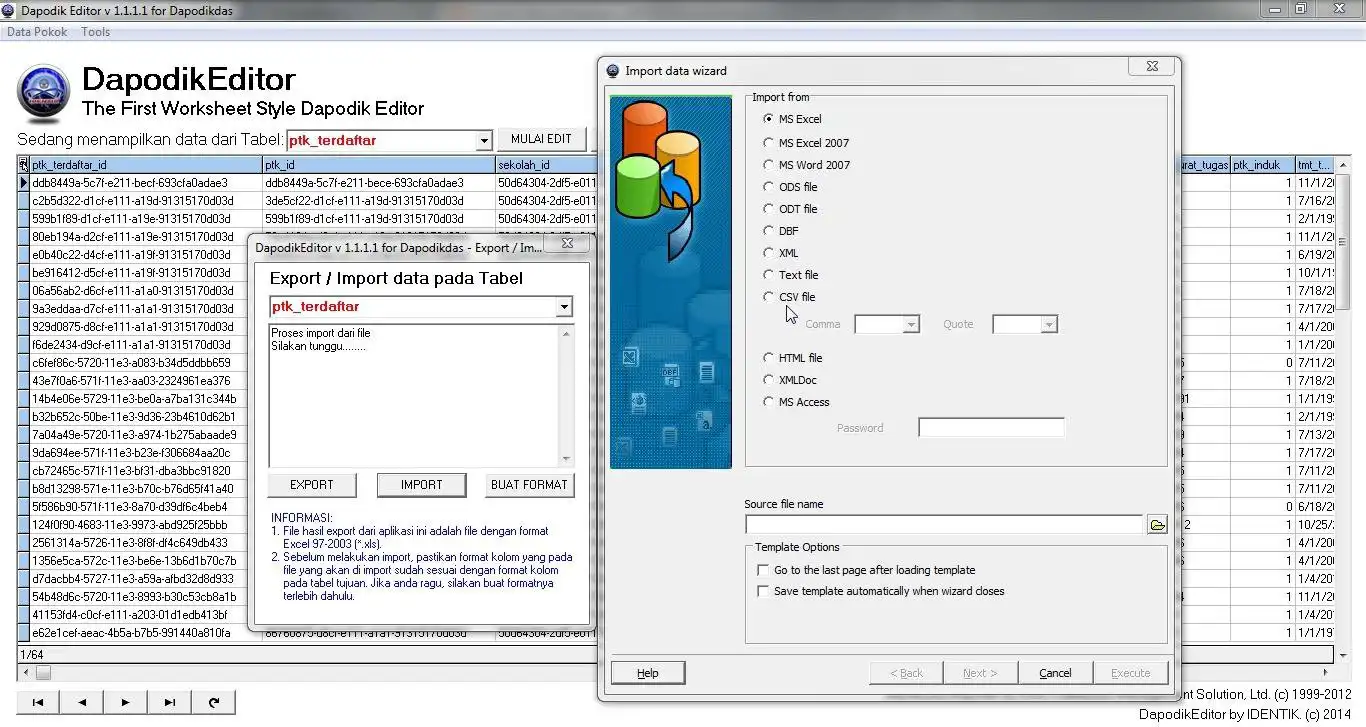Click the 'Proses import dari file' log text
This screenshot has width=1366, height=727.
point(321,333)
